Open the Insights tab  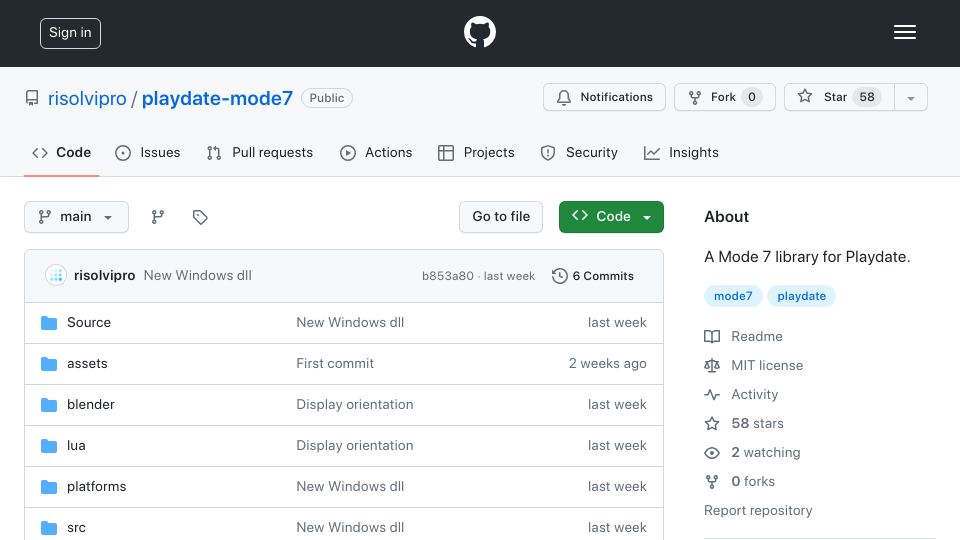681,152
